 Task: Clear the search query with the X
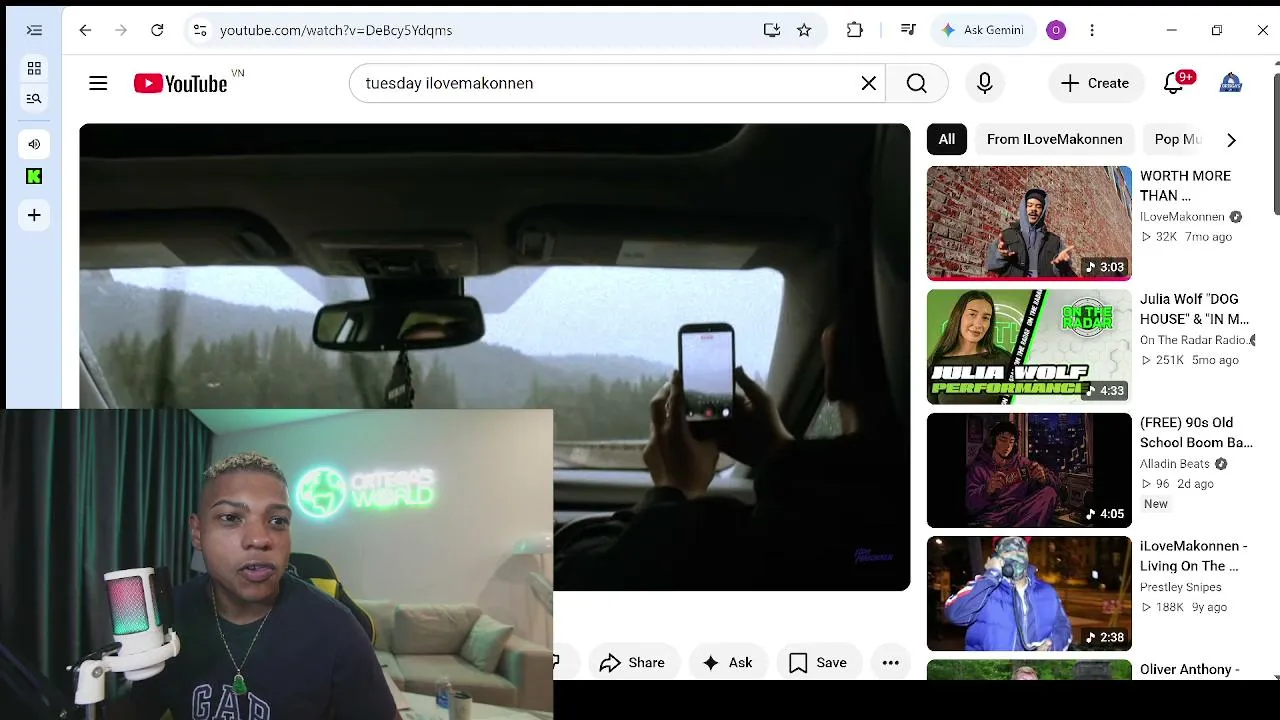pyautogui.click(x=869, y=83)
